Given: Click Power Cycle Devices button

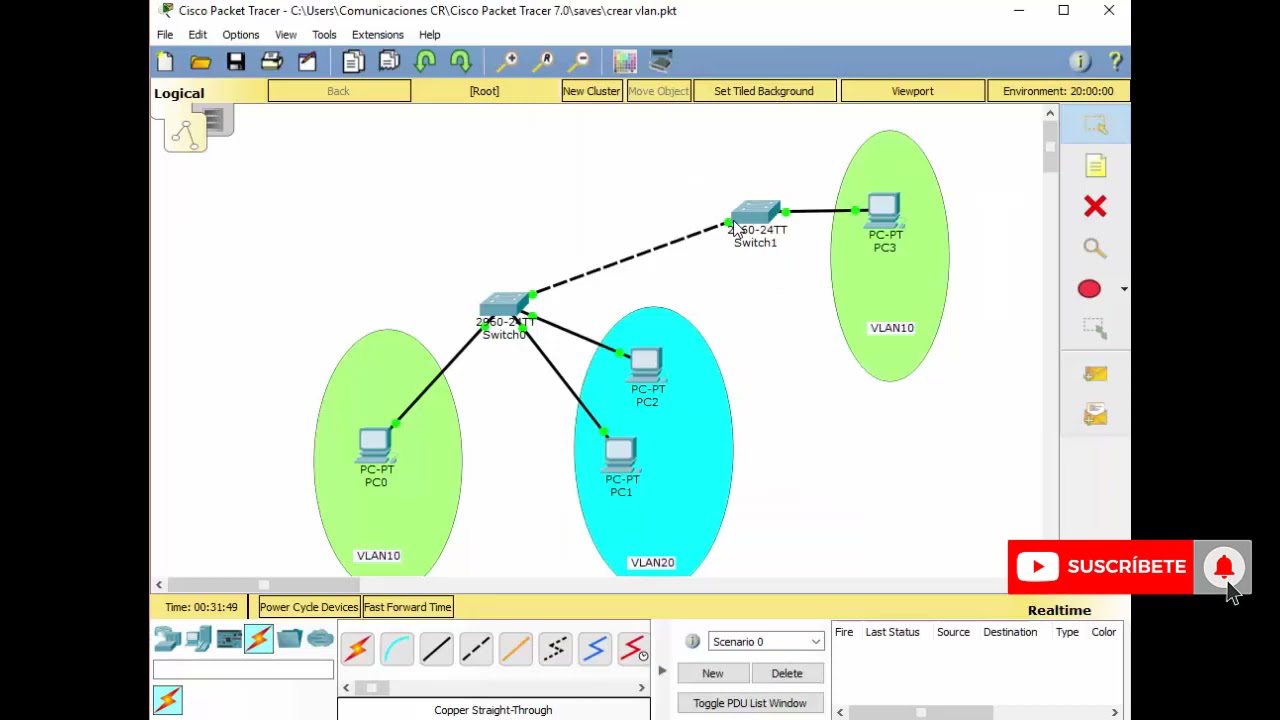Looking at the screenshot, I should pos(309,607).
